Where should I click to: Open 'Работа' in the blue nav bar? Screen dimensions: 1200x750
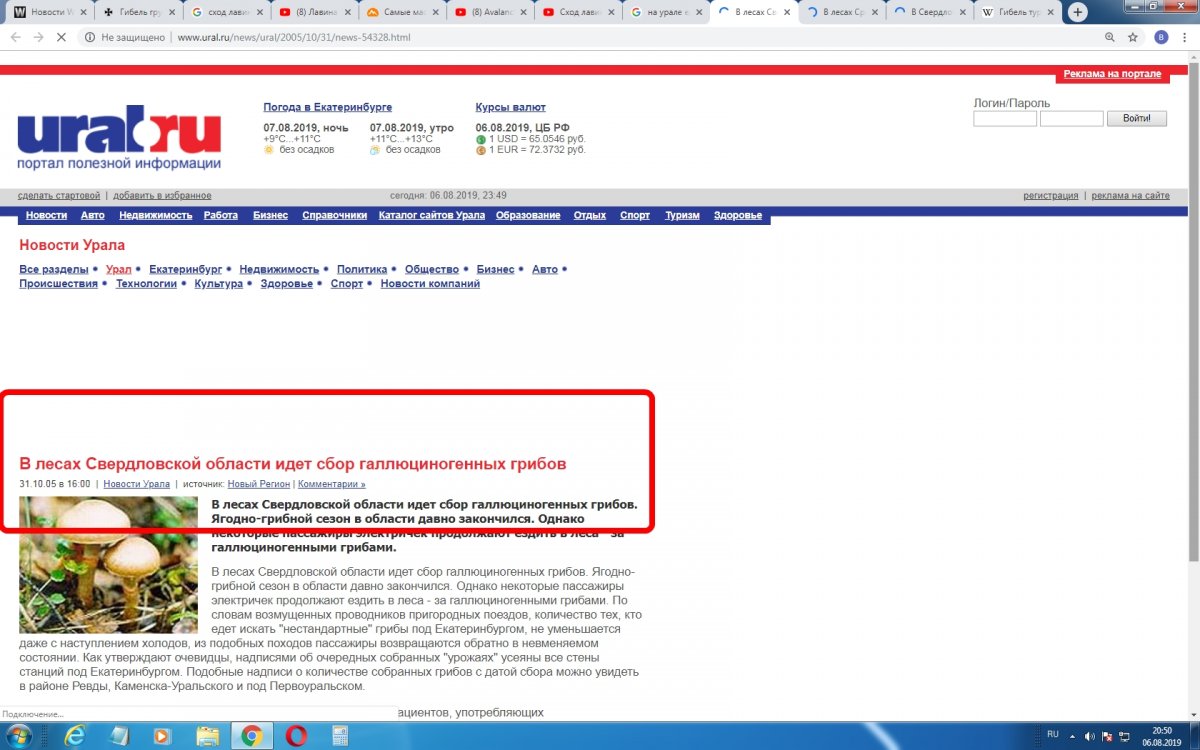221,215
